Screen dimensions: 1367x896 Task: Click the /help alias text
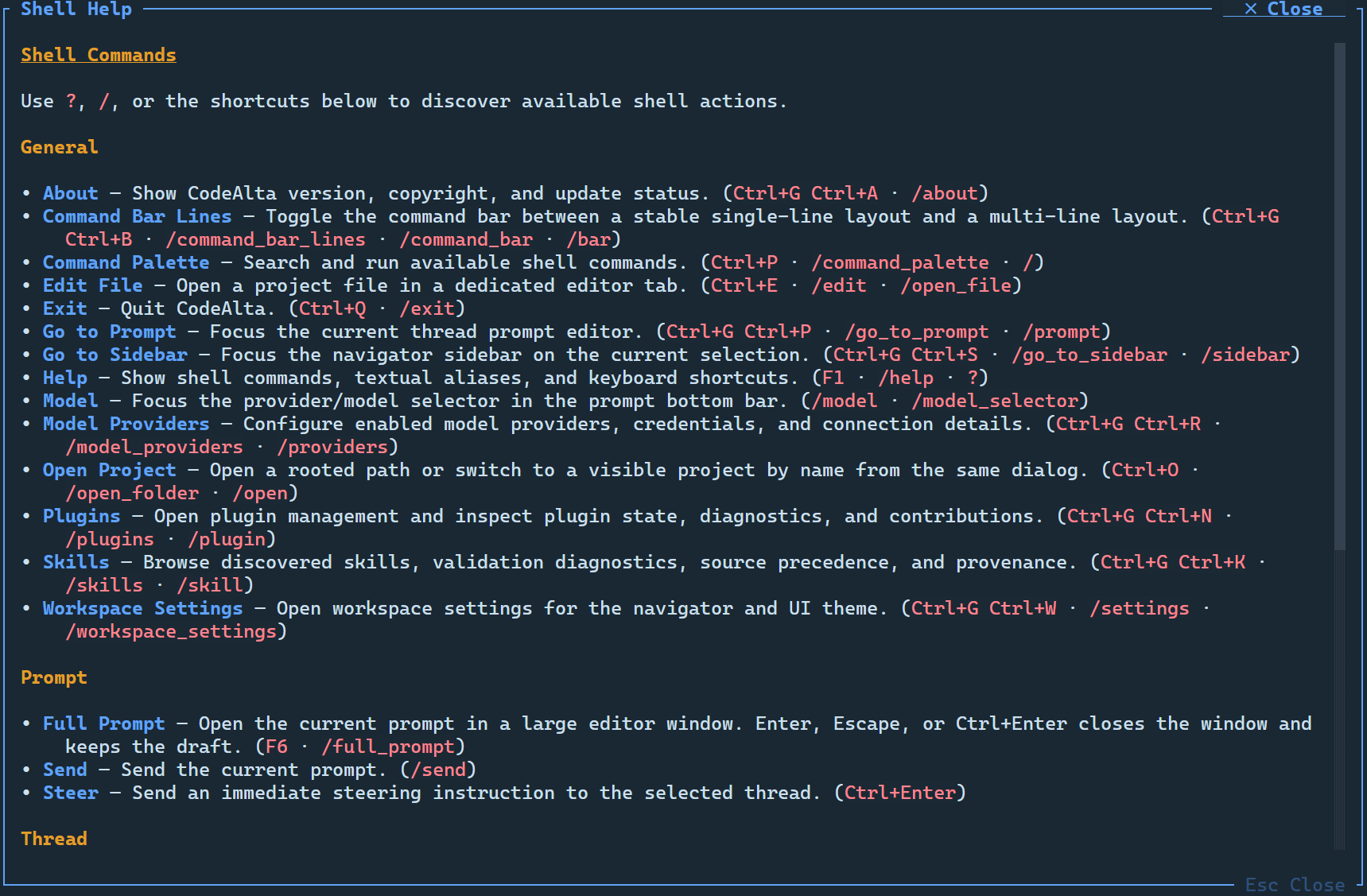[906, 378]
